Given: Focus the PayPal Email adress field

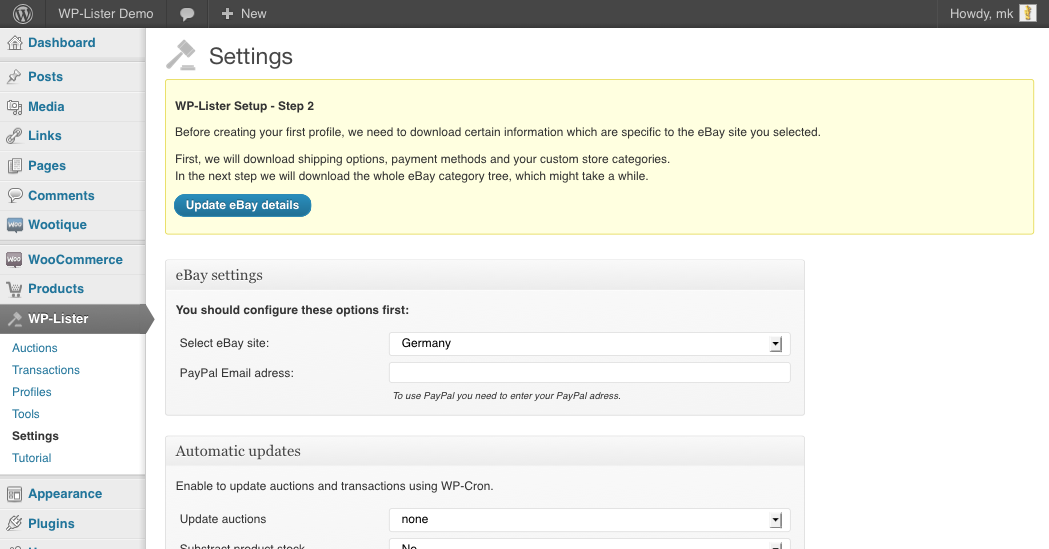Looking at the screenshot, I should 589,372.
